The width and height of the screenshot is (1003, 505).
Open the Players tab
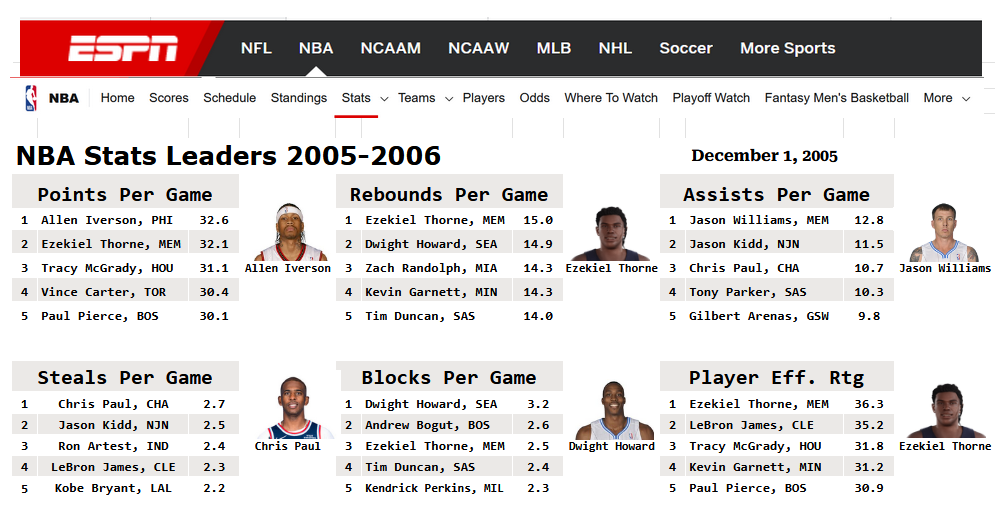point(484,98)
